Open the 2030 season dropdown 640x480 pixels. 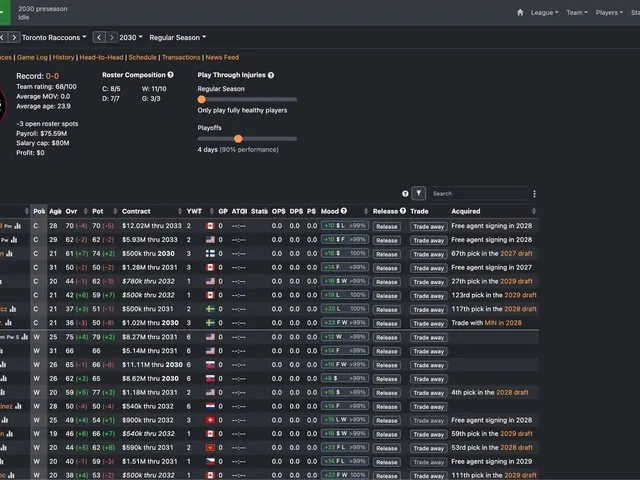pyautogui.click(x=131, y=38)
